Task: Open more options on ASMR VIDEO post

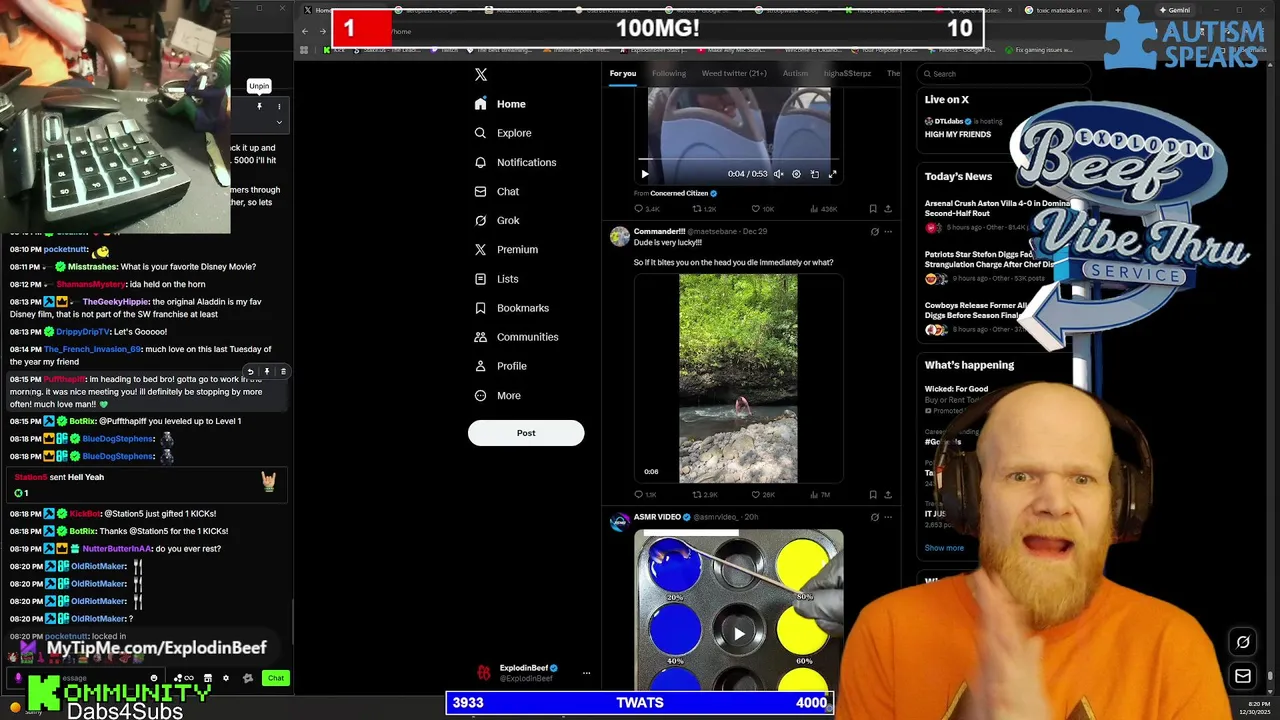Action: (x=888, y=517)
